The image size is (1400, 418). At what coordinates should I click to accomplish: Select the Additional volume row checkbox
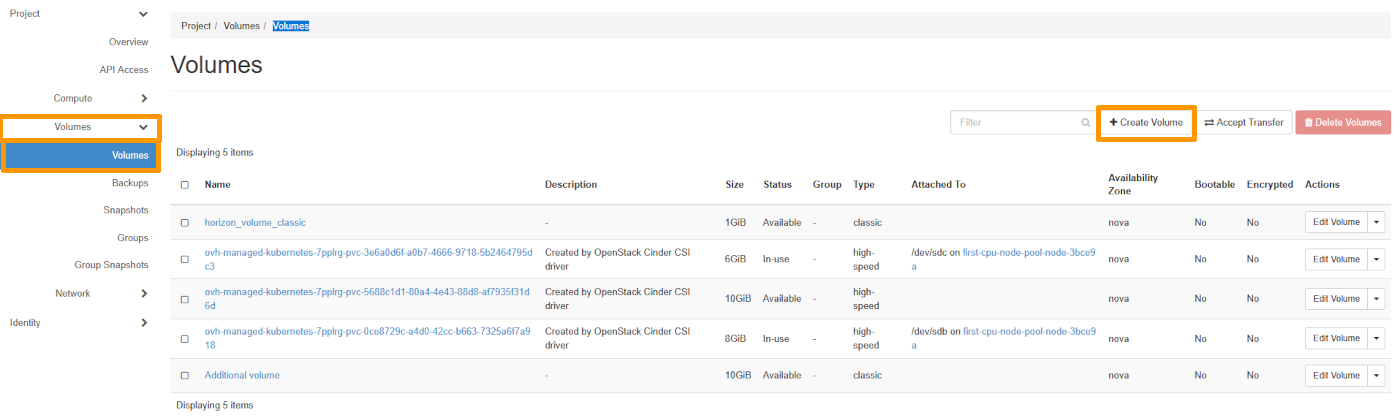click(x=184, y=375)
